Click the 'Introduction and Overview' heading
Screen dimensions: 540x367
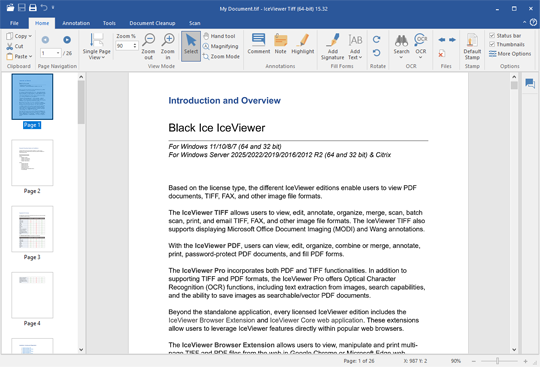(225, 101)
